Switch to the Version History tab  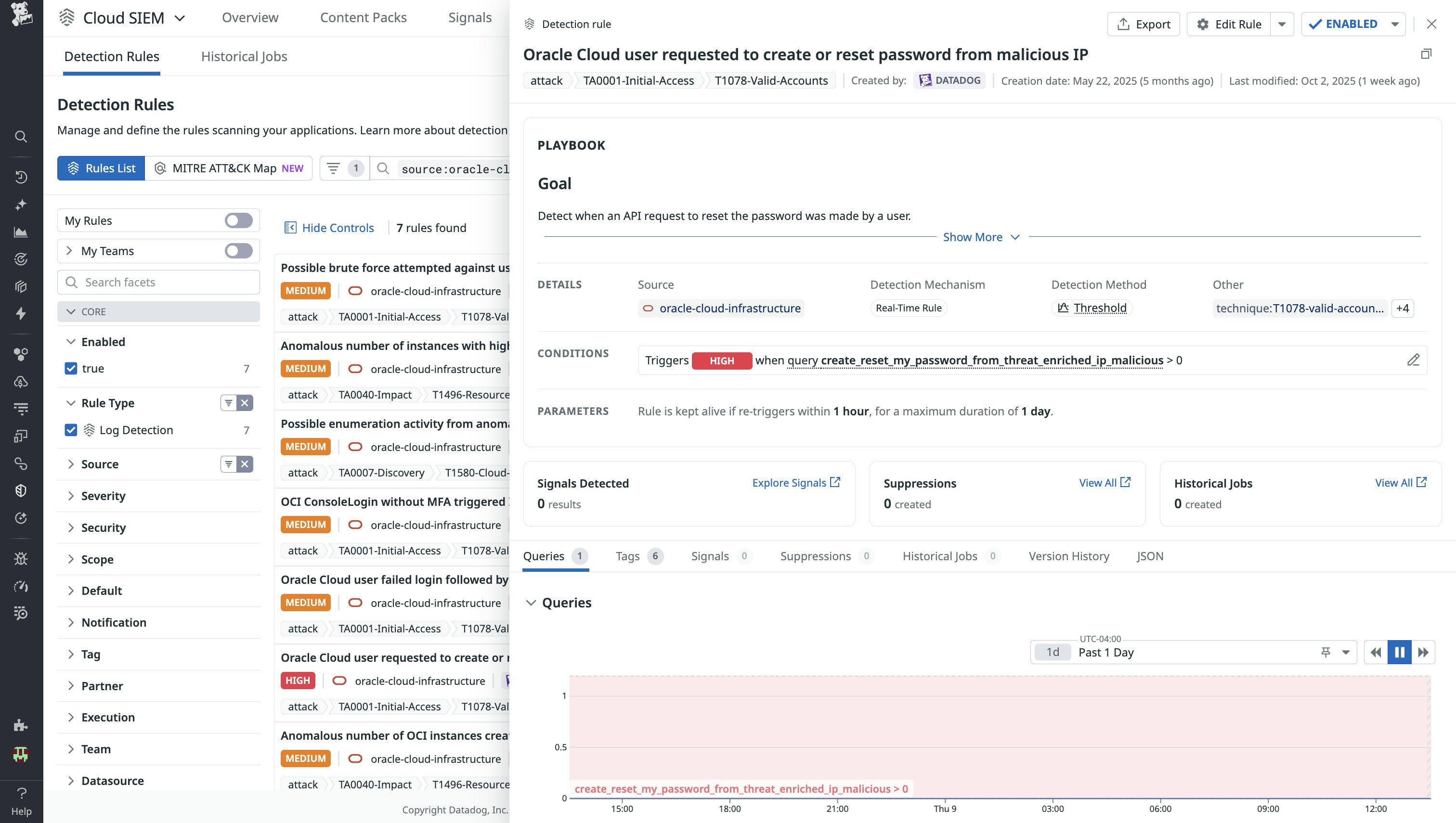[1069, 556]
